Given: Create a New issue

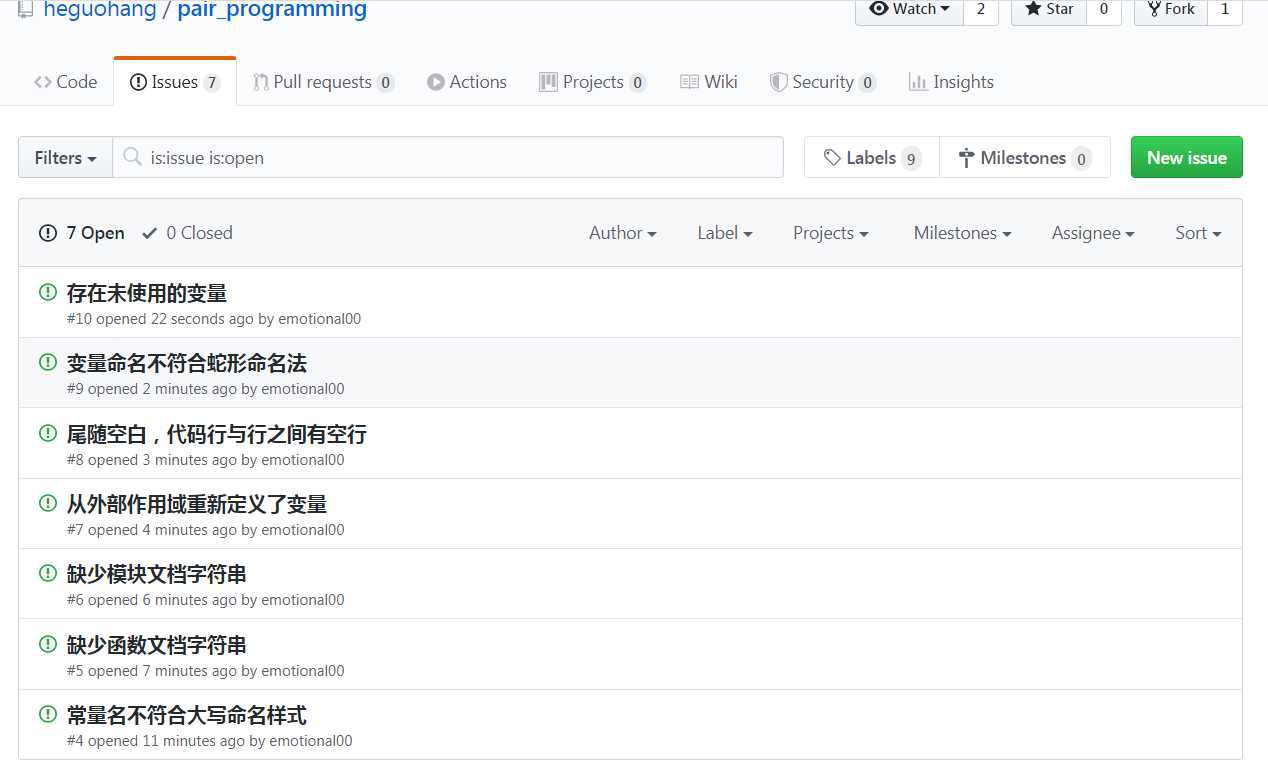Looking at the screenshot, I should [x=1187, y=158].
